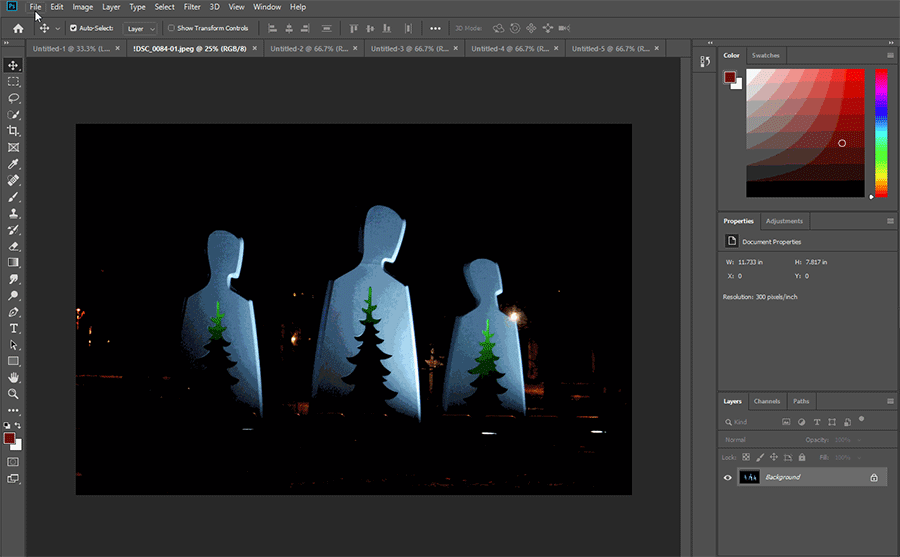Click the foreground color swatch in toolbar

tap(9, 439)
